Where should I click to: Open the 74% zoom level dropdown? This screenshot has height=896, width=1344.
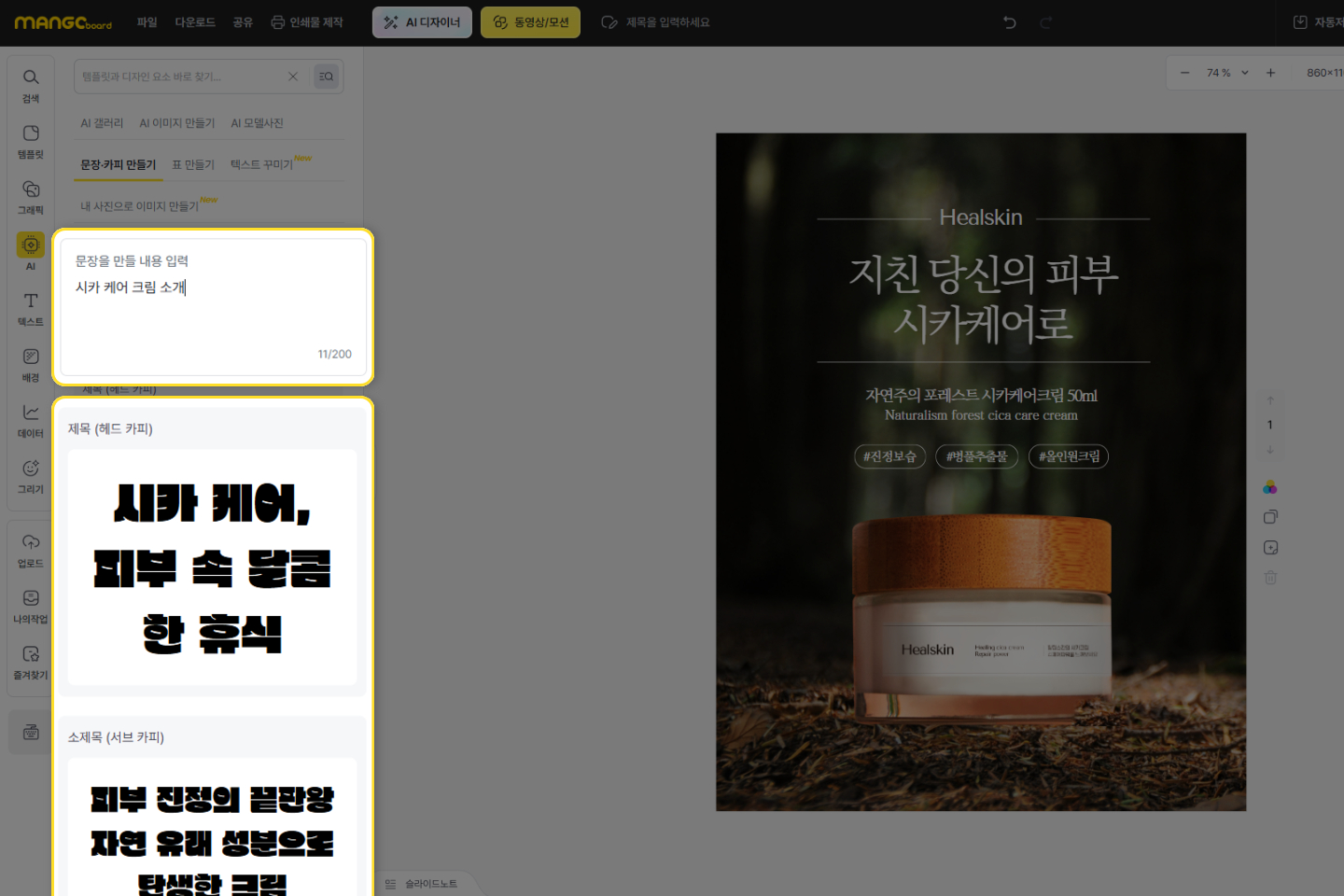[1227, 73]
